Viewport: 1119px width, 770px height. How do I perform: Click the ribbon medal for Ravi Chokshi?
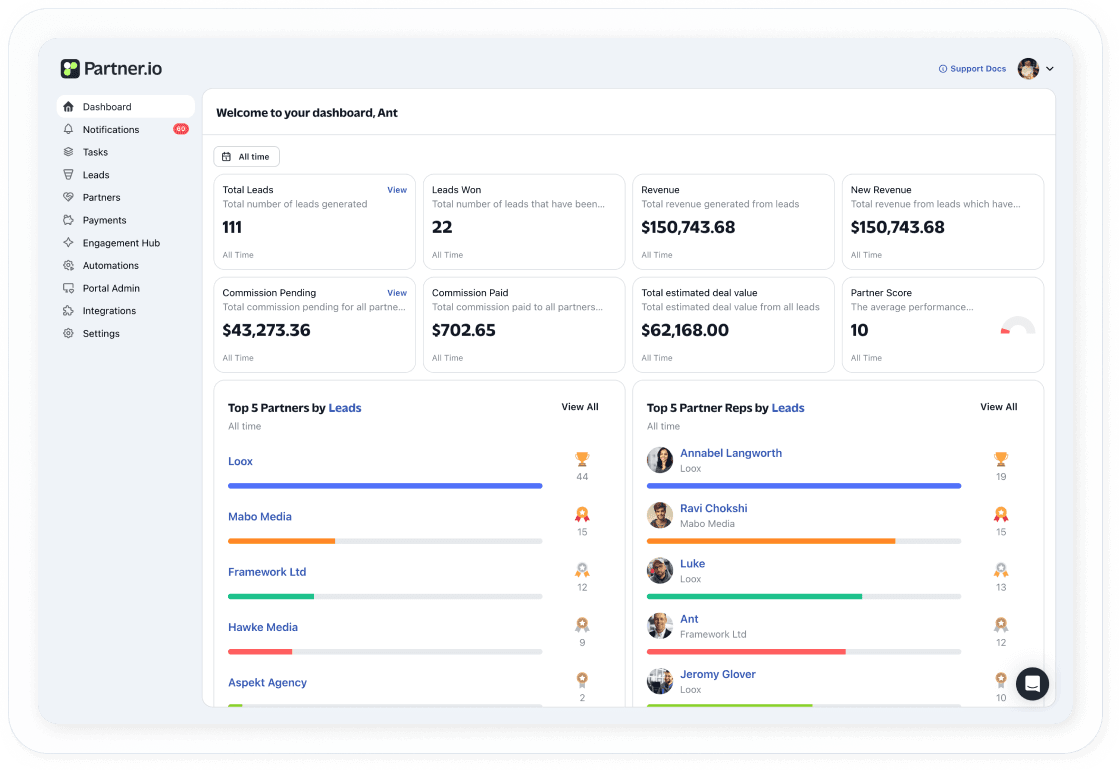[1001, 515]
